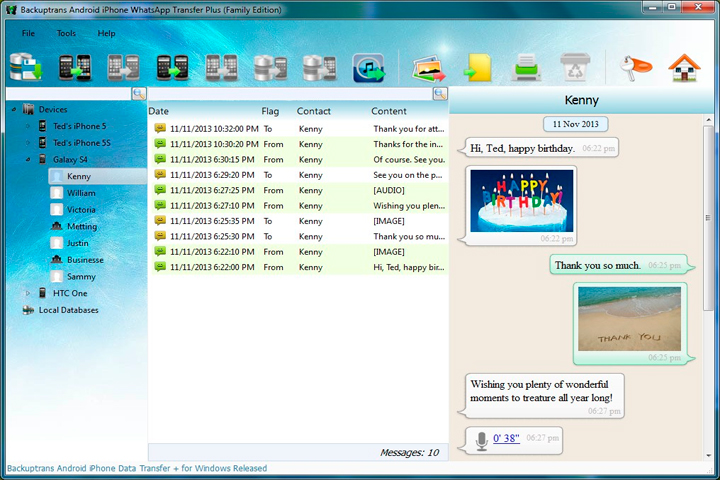
Task: Click the chat panel vertical scrollbar
Action: (x=709, y=218)
